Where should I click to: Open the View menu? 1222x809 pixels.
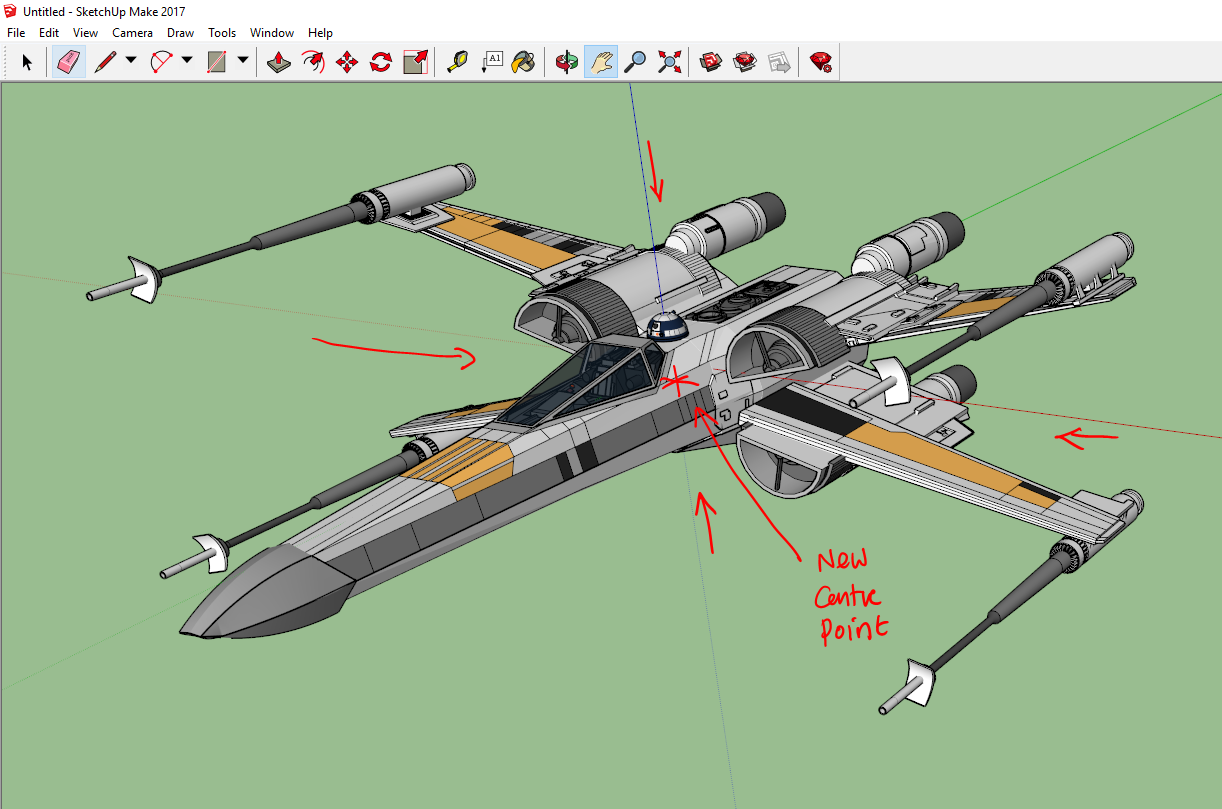86,32
